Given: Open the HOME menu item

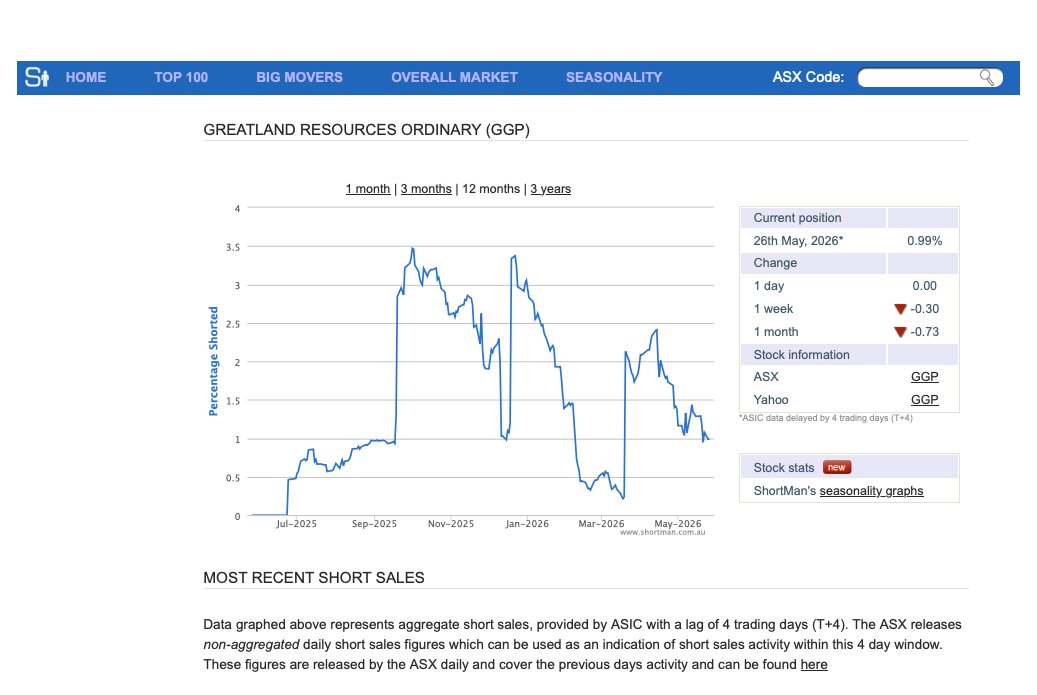Looking at the screenshot, I should pos(86,77).
